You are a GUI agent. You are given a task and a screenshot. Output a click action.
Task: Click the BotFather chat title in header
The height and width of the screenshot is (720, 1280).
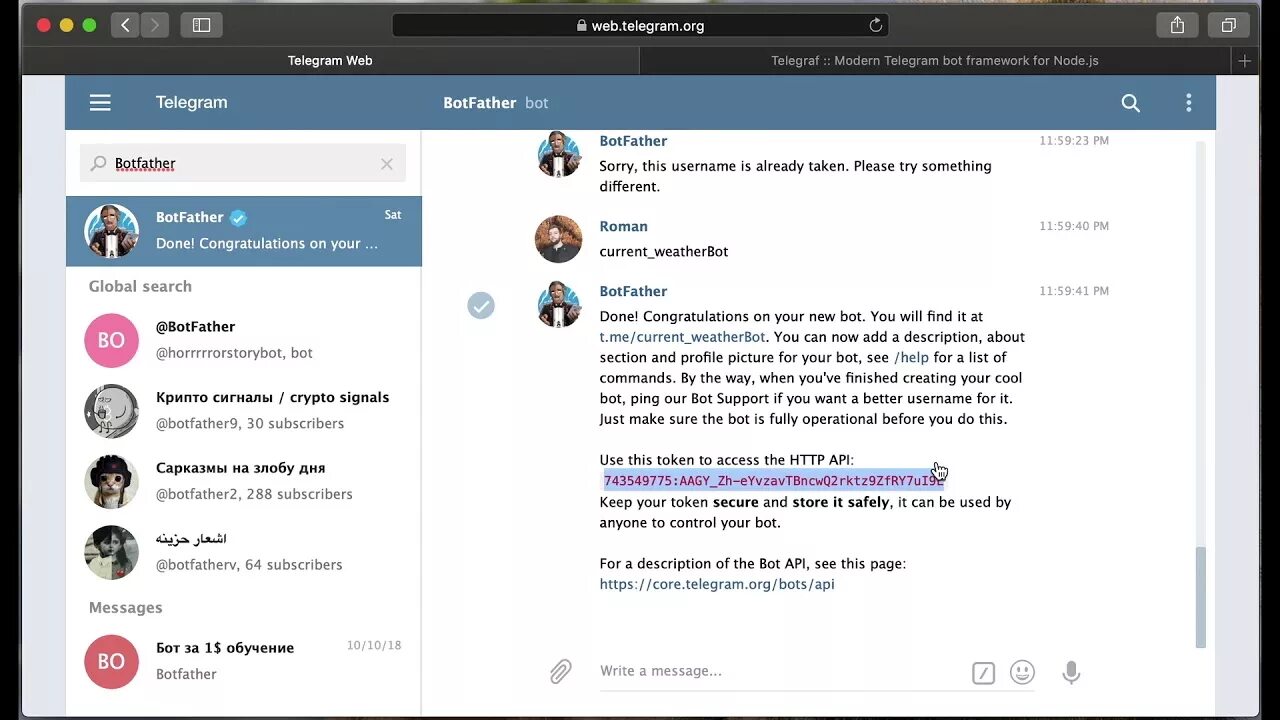(x=479, y=103)
